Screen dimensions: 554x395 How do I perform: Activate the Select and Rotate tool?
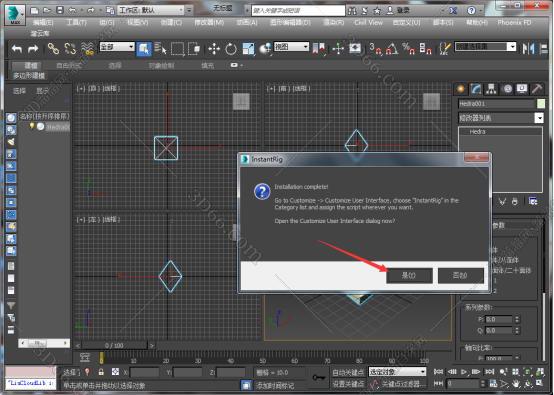[x=231, y=49]
